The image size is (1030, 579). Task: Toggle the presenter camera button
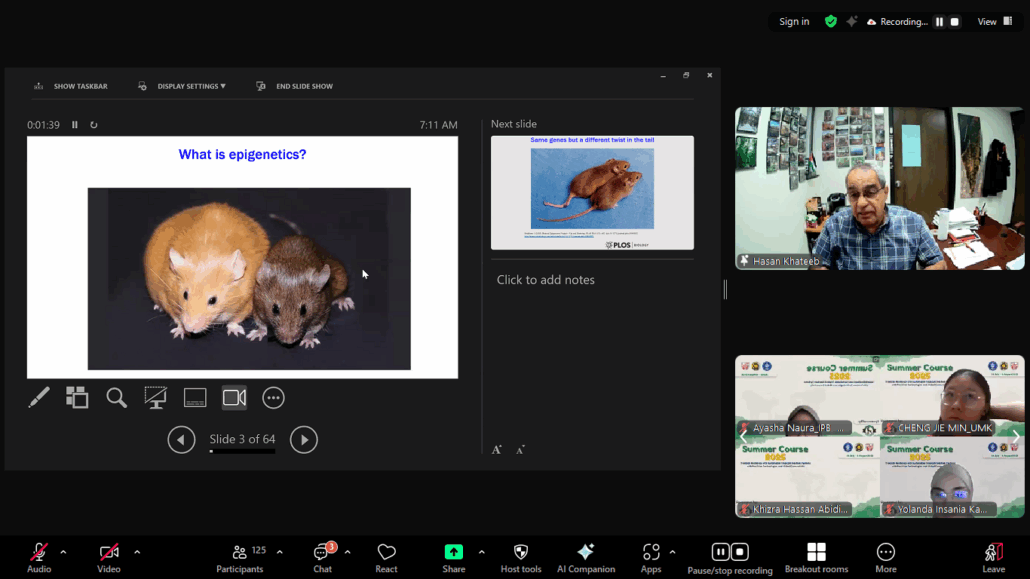click(234, 398)
